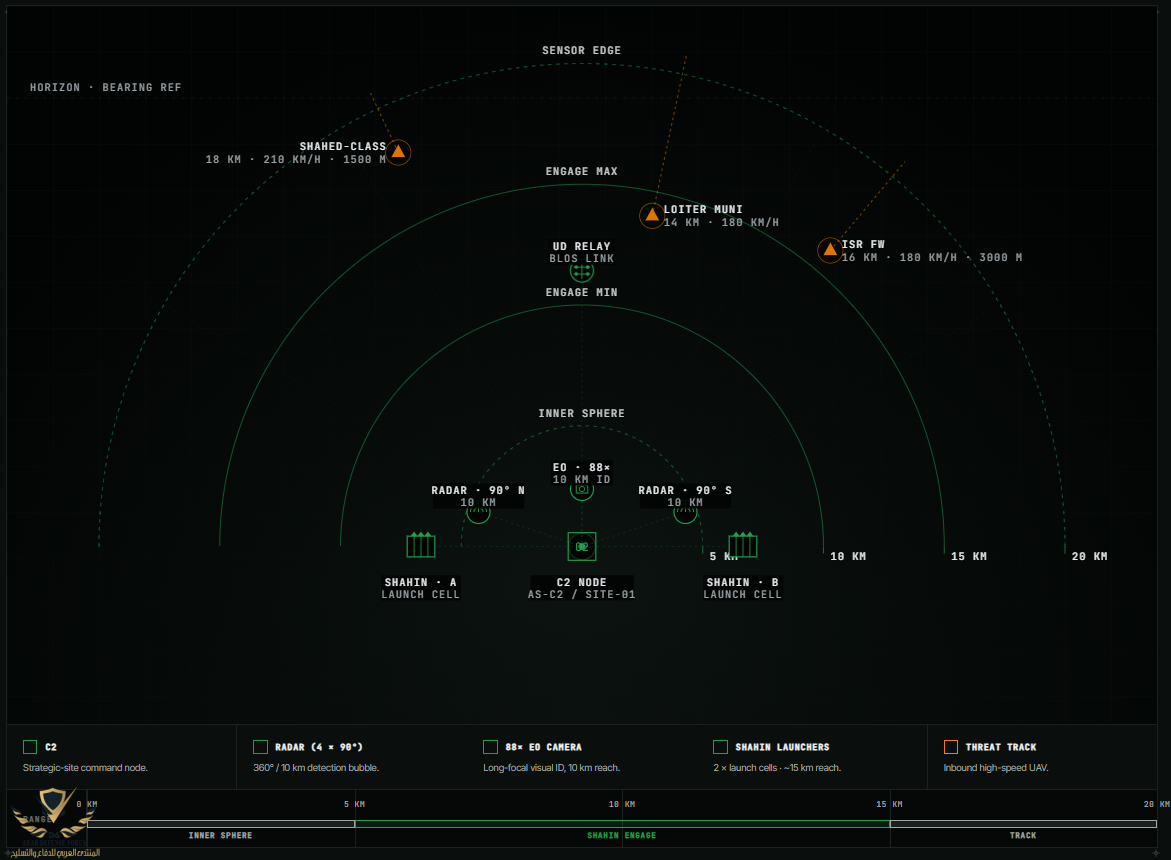Click the UD Relay BLOS link icon
1171x860 pixels.
click(x=582, y=272)
